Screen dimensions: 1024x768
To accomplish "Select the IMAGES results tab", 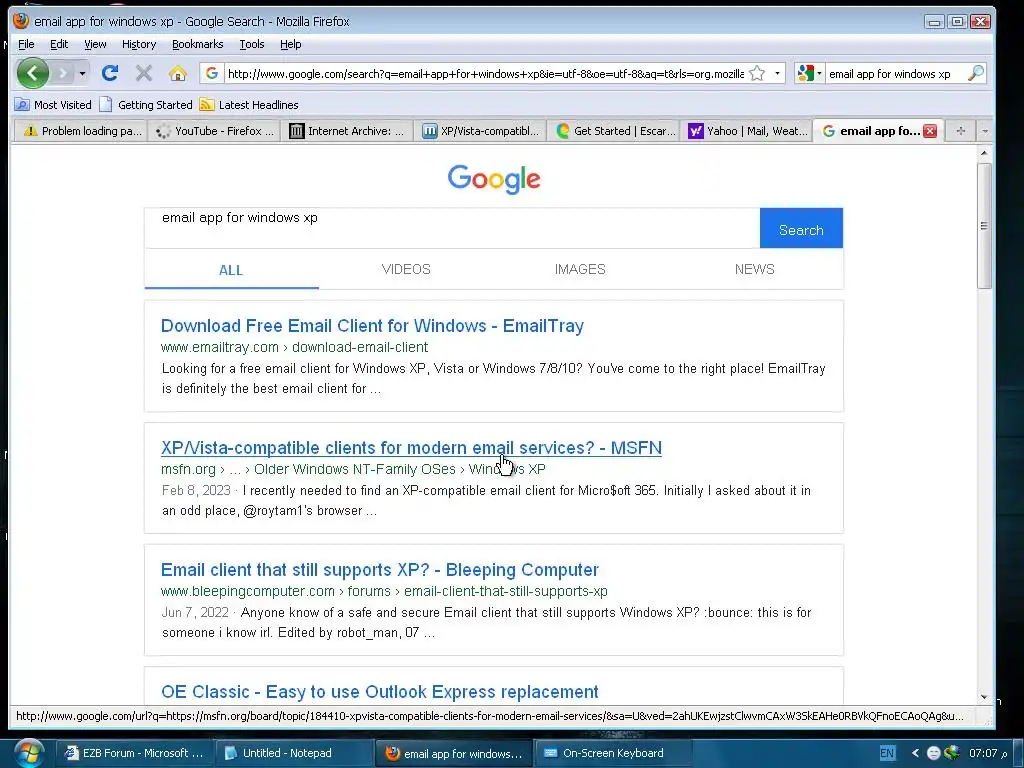I will [x=580, y=269].
